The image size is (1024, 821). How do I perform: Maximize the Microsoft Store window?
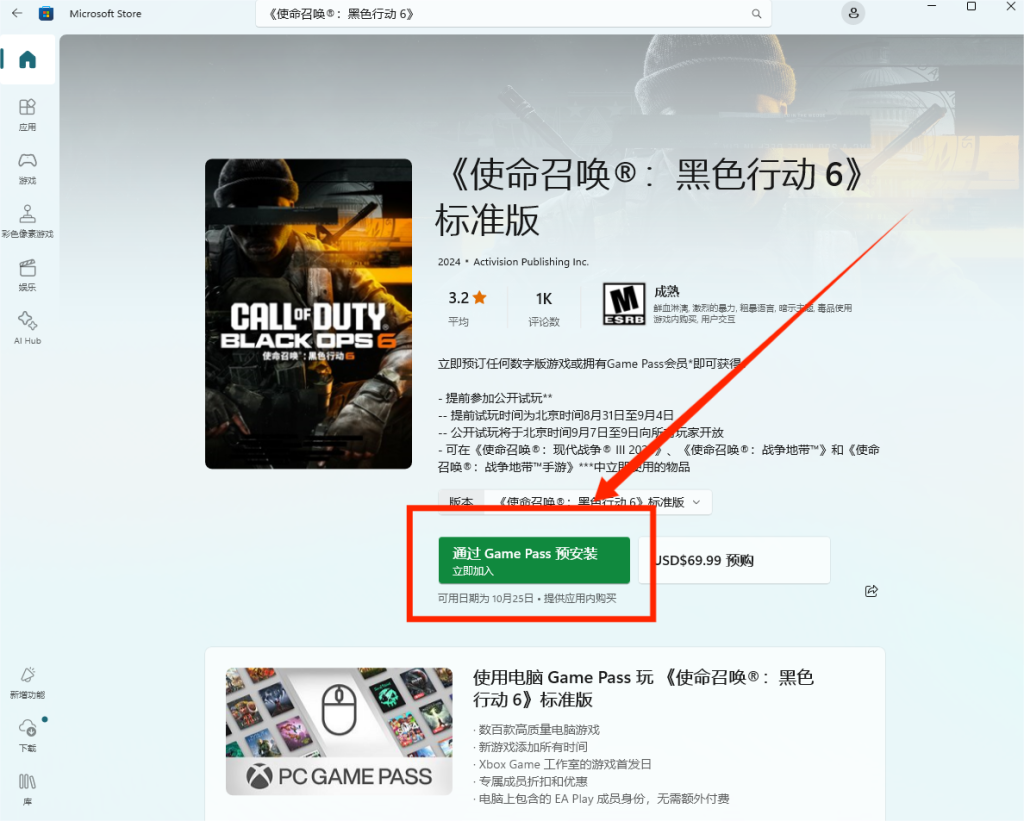coord(971,7)
